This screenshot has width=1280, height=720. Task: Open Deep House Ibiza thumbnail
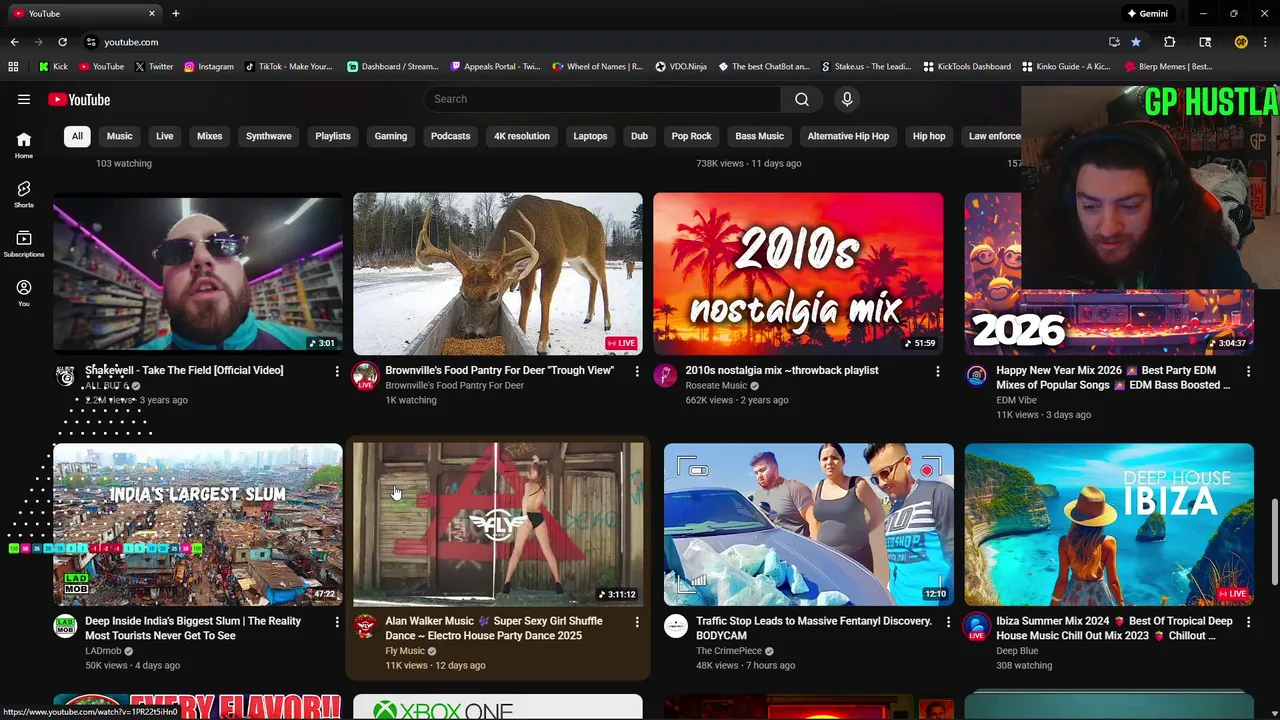(x=1109, y=525)
